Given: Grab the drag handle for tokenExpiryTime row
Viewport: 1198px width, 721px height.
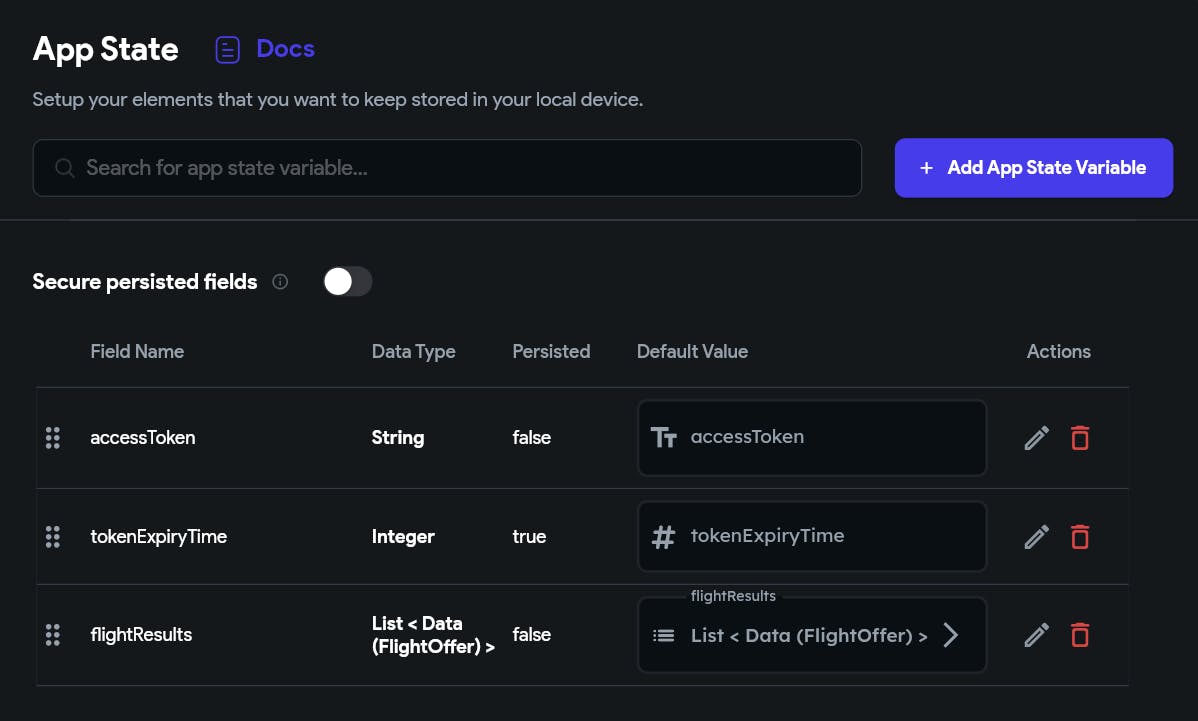Looking at the screenshot, I should tap(53, 537).
